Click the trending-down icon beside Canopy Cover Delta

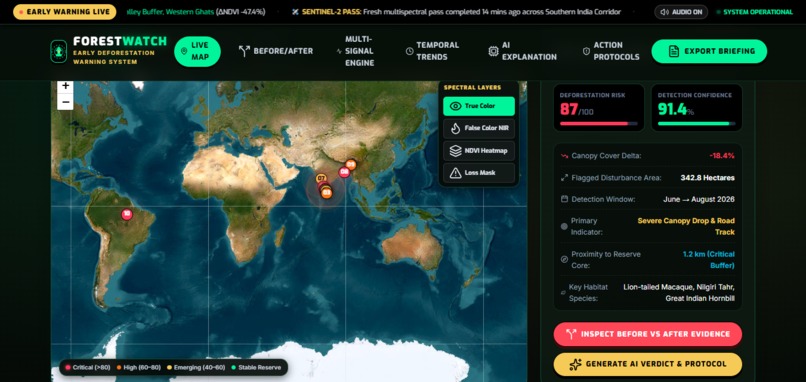(x=564, y=156)
